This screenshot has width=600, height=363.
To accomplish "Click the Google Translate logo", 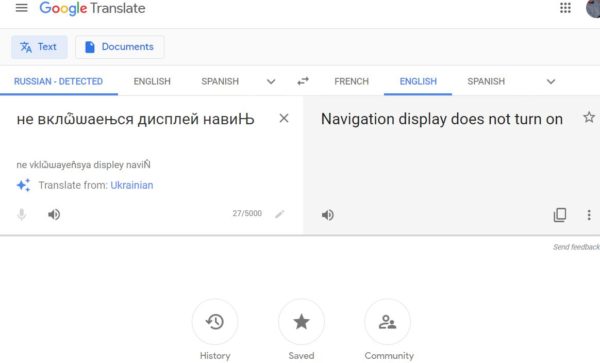I will coord(92,8).
